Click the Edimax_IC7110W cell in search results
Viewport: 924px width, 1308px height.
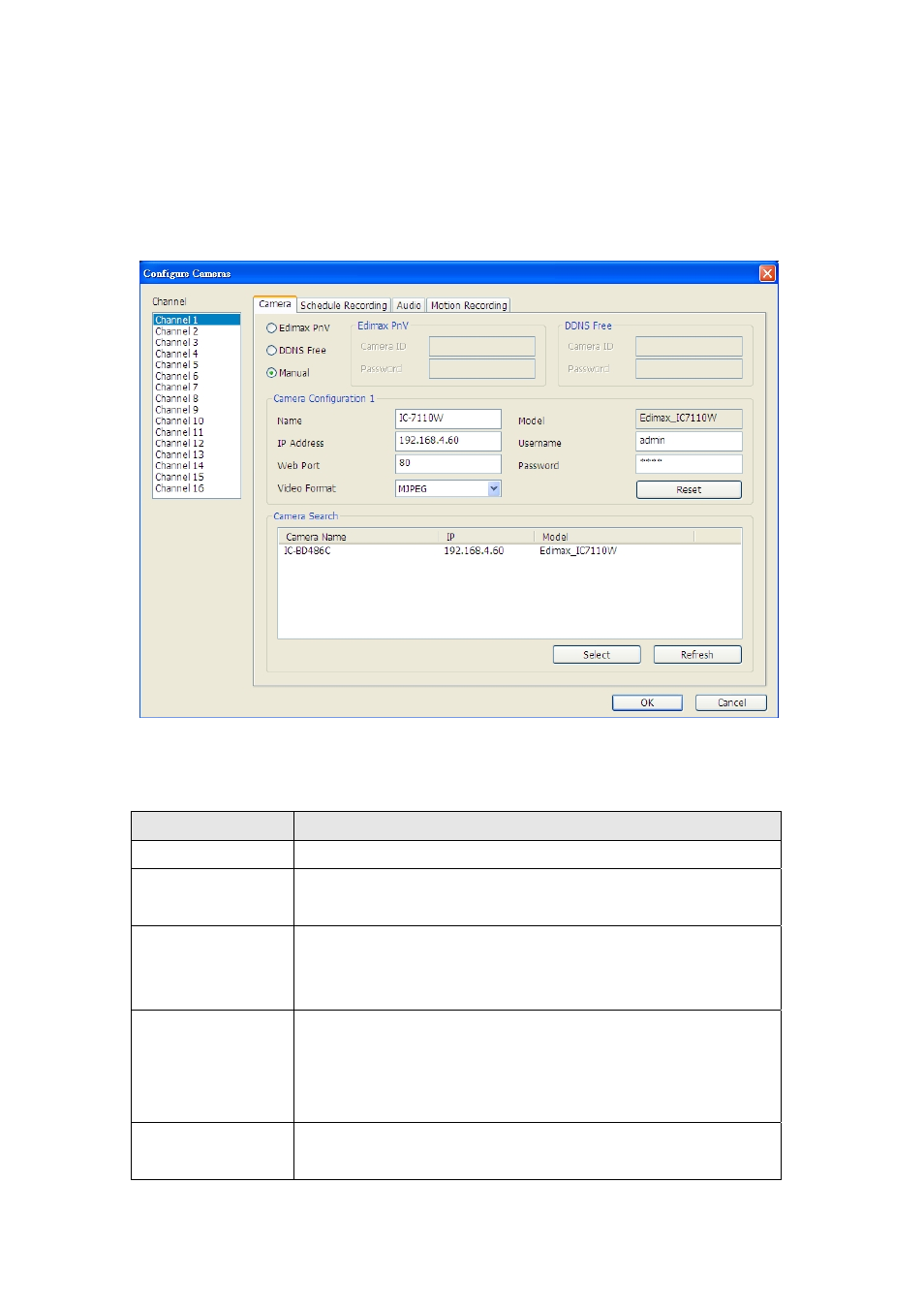(x=578, y=551)
